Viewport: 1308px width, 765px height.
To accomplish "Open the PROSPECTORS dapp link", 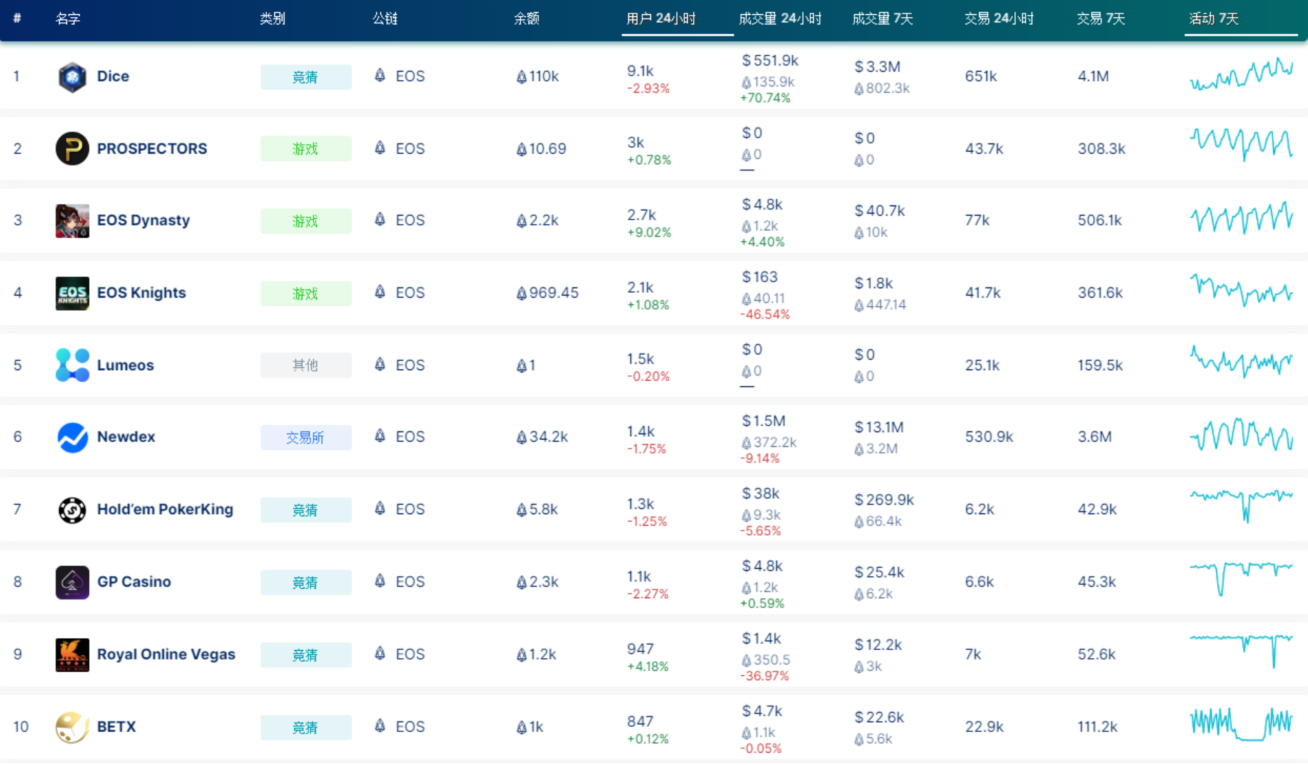I will tap(152, 148).
